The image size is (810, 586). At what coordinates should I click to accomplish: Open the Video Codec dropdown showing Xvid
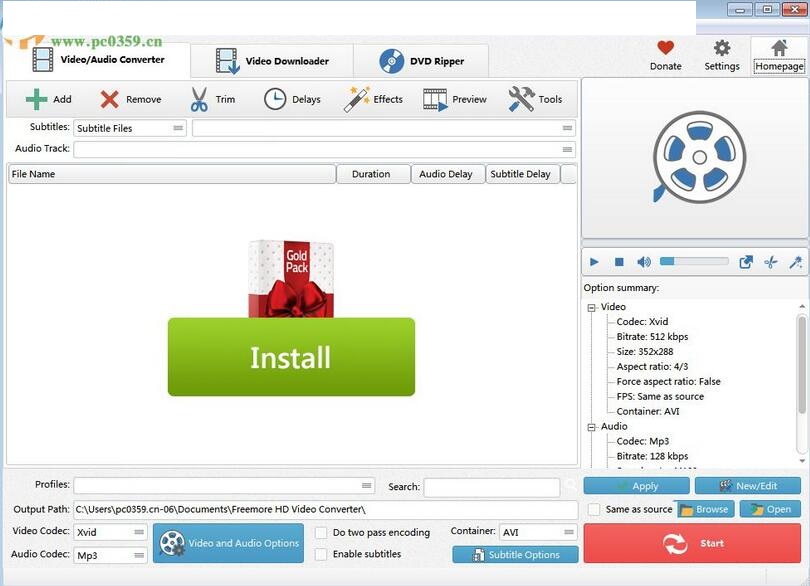tap(108, 533)
